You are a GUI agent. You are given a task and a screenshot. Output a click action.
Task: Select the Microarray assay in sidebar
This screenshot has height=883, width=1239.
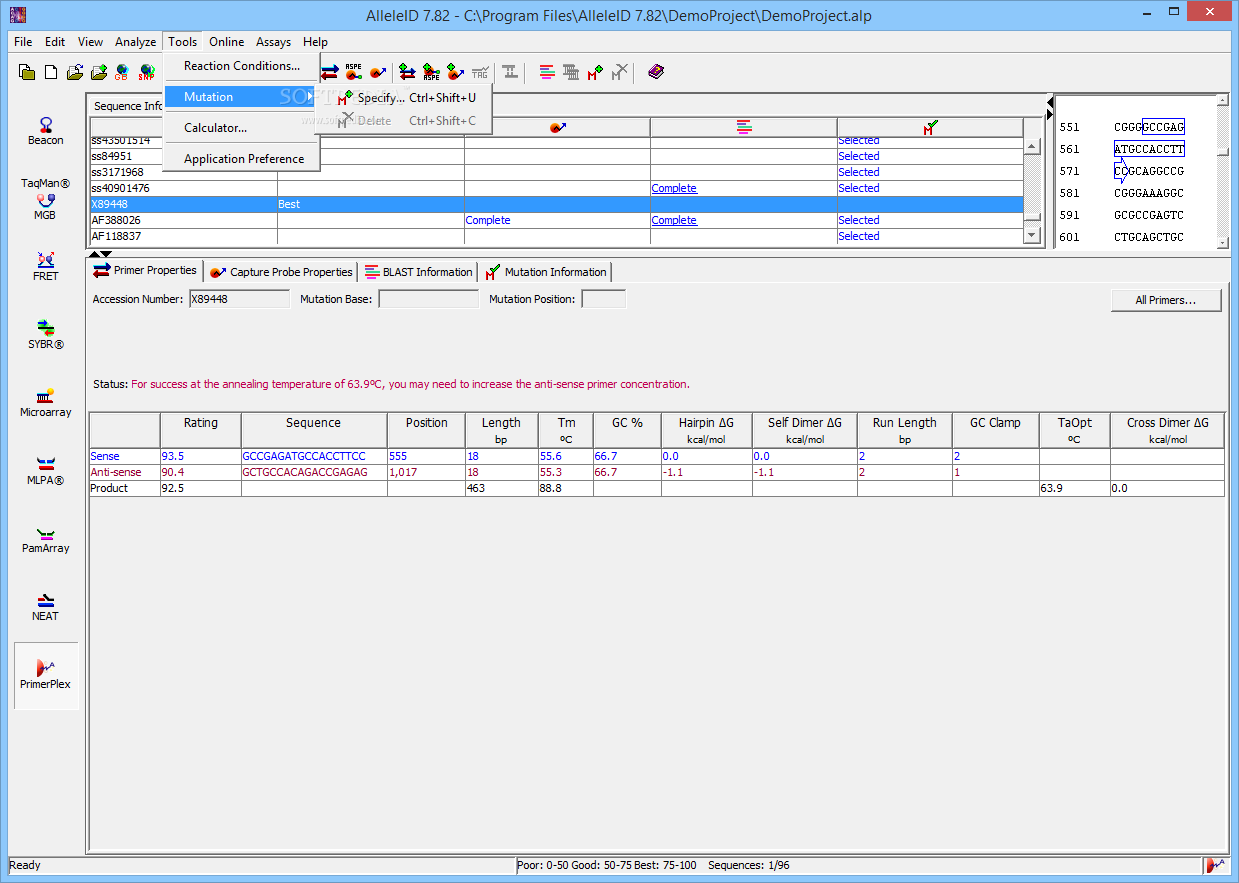(46, 403)
